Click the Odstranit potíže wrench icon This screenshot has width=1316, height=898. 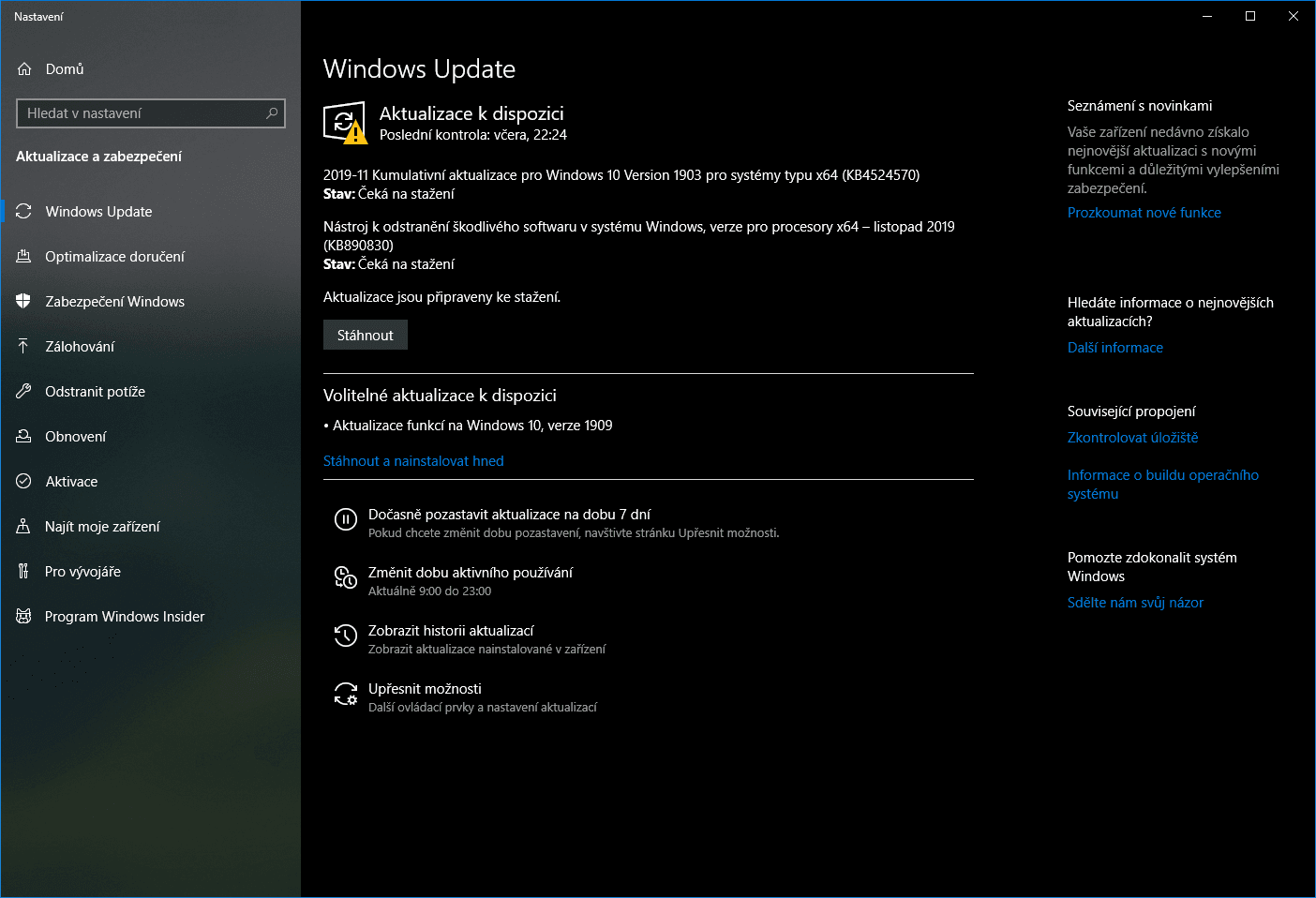click(x=23, y=392)
